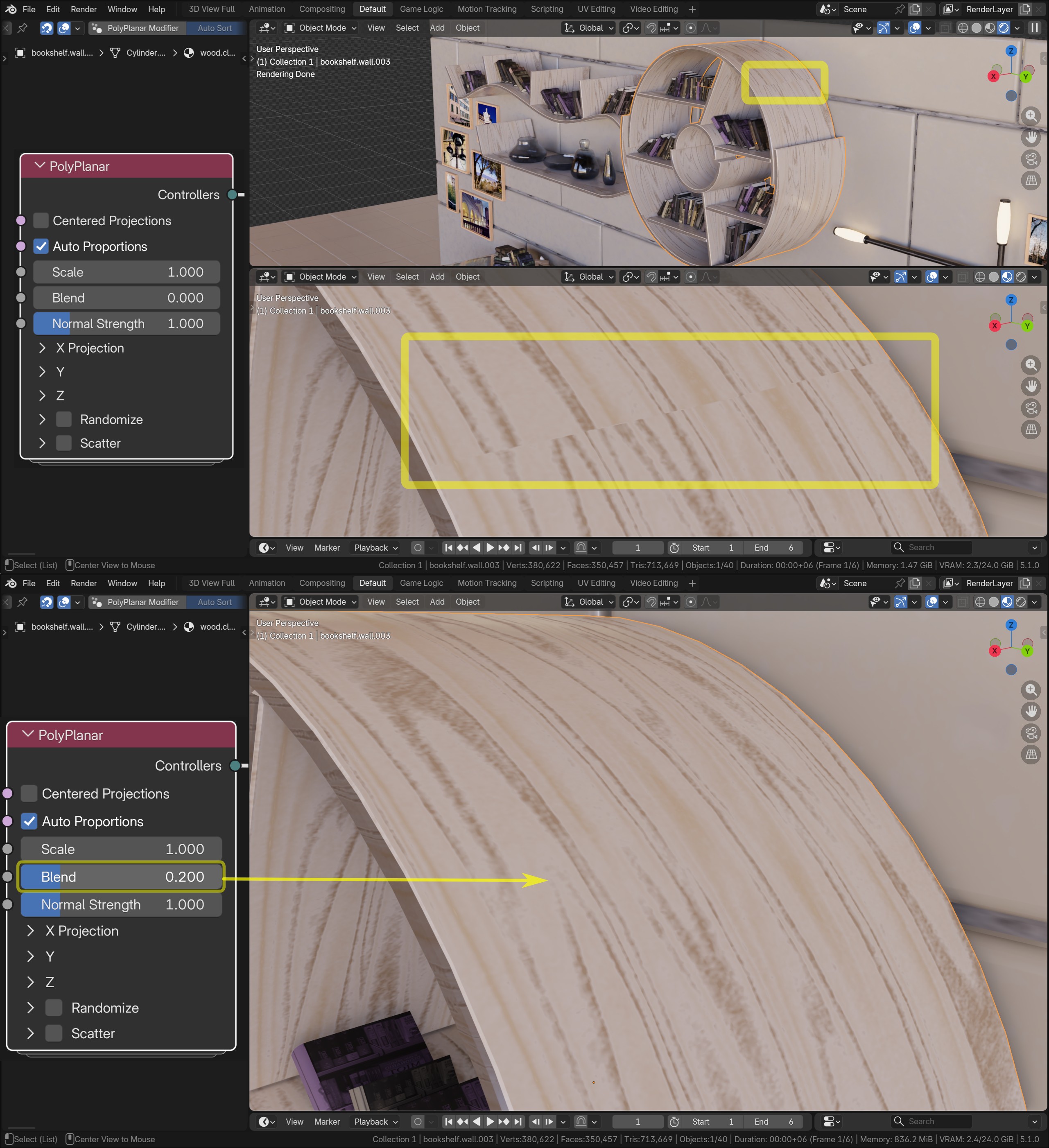Image resolution: width=1049 pixels, height=1148 pixels.
Task: Open the Render menu in lower window
Action: pyautogui.click(x=84, y=583)
